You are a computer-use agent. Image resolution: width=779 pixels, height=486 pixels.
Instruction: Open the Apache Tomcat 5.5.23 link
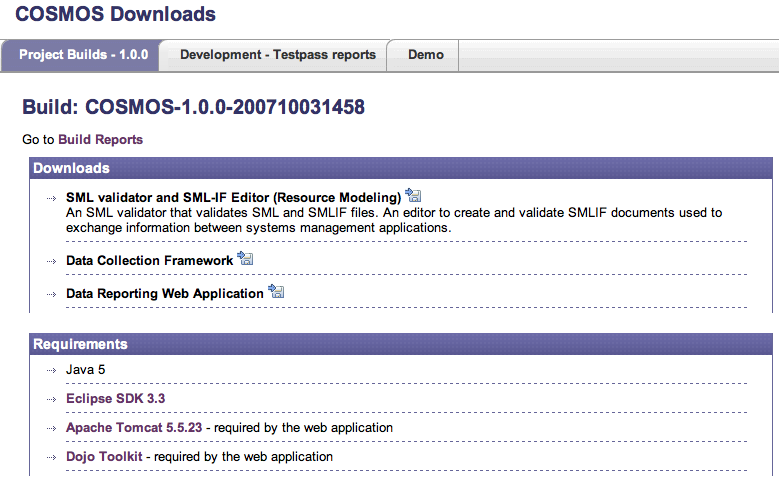click(x=134, y=427)
